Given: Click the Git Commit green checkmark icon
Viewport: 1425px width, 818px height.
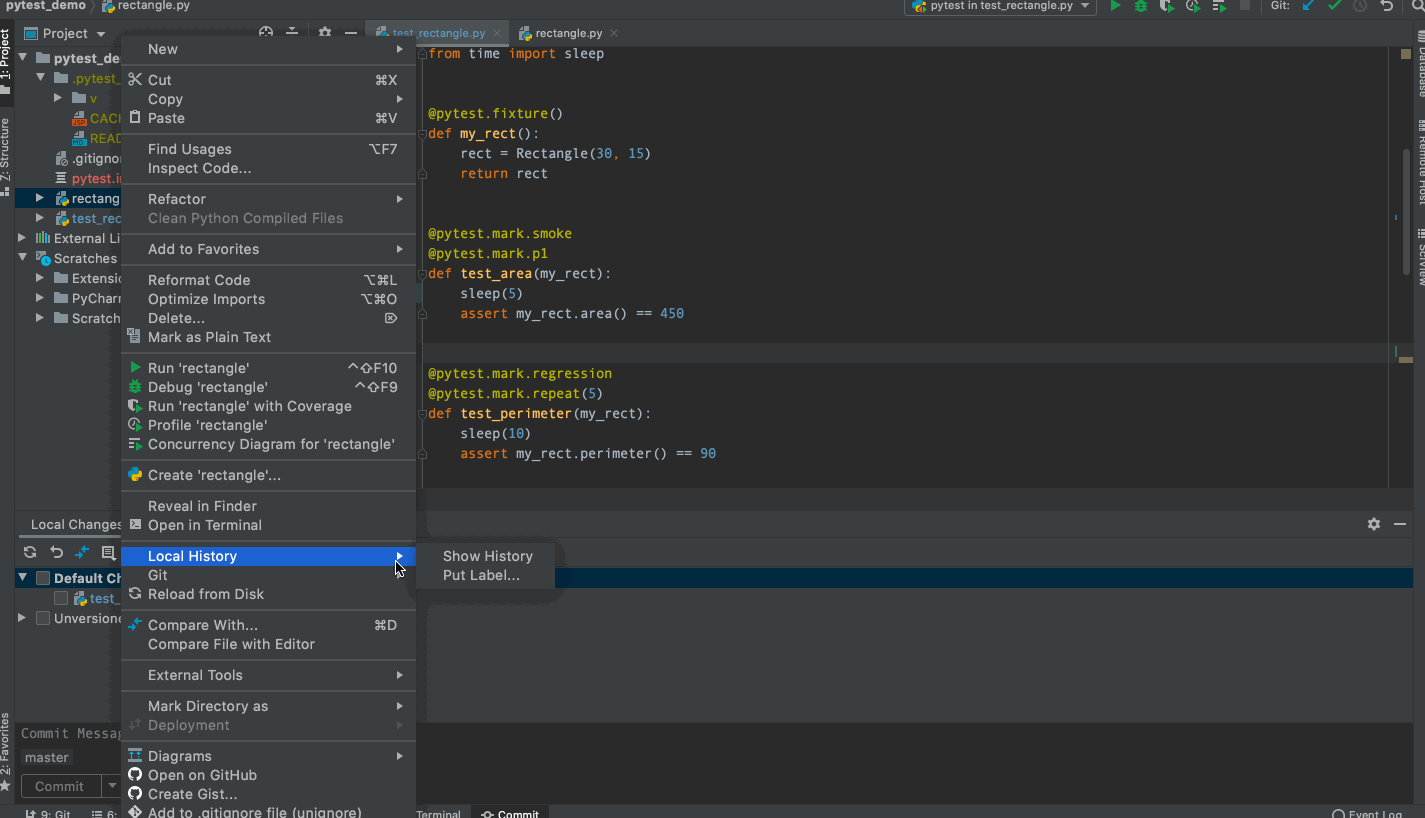Looking at the screenshot, I should (1334, 6).
